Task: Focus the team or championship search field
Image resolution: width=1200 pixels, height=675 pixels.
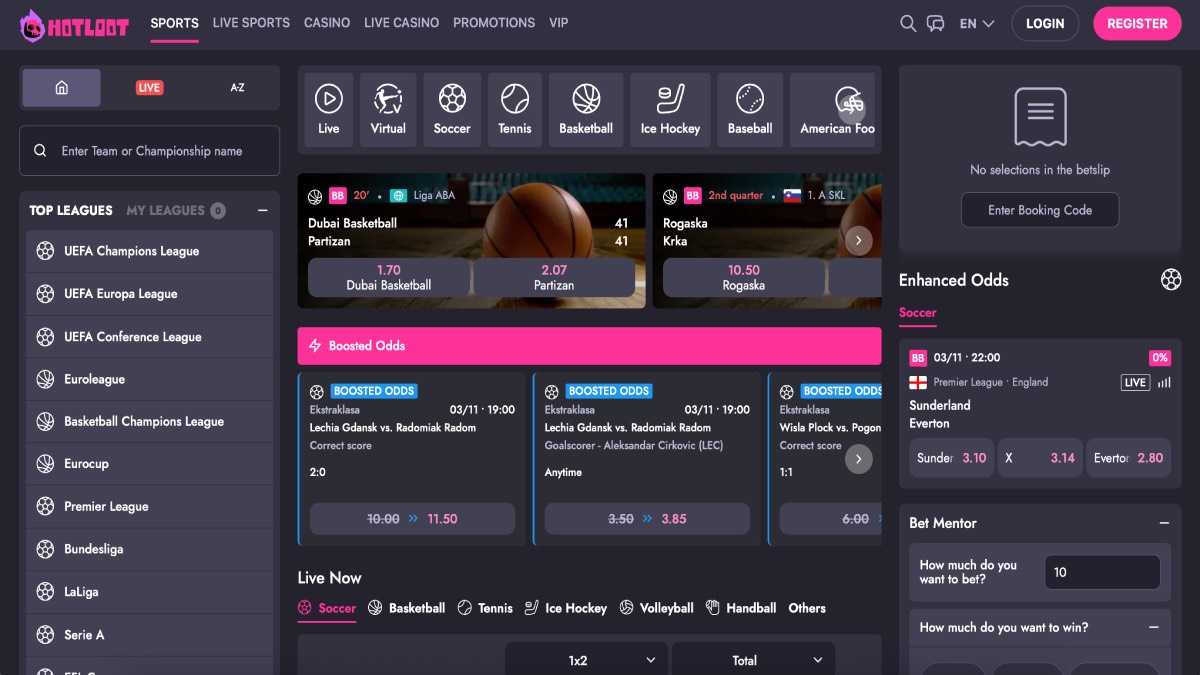Action: (x=150, y=151)
